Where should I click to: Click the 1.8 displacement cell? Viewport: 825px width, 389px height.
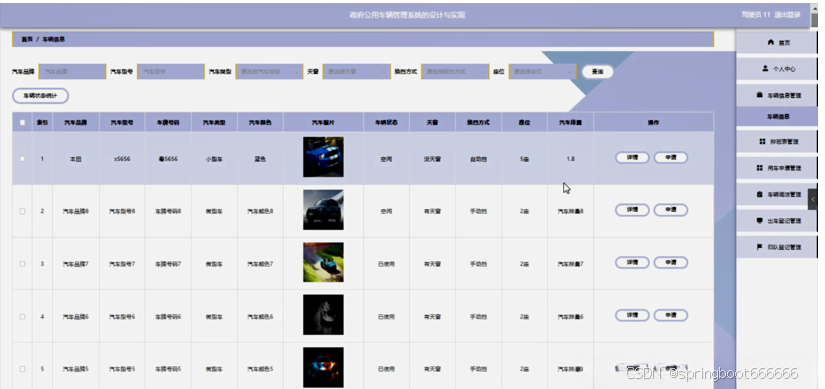pyautogui.click(x=570, y=159)
